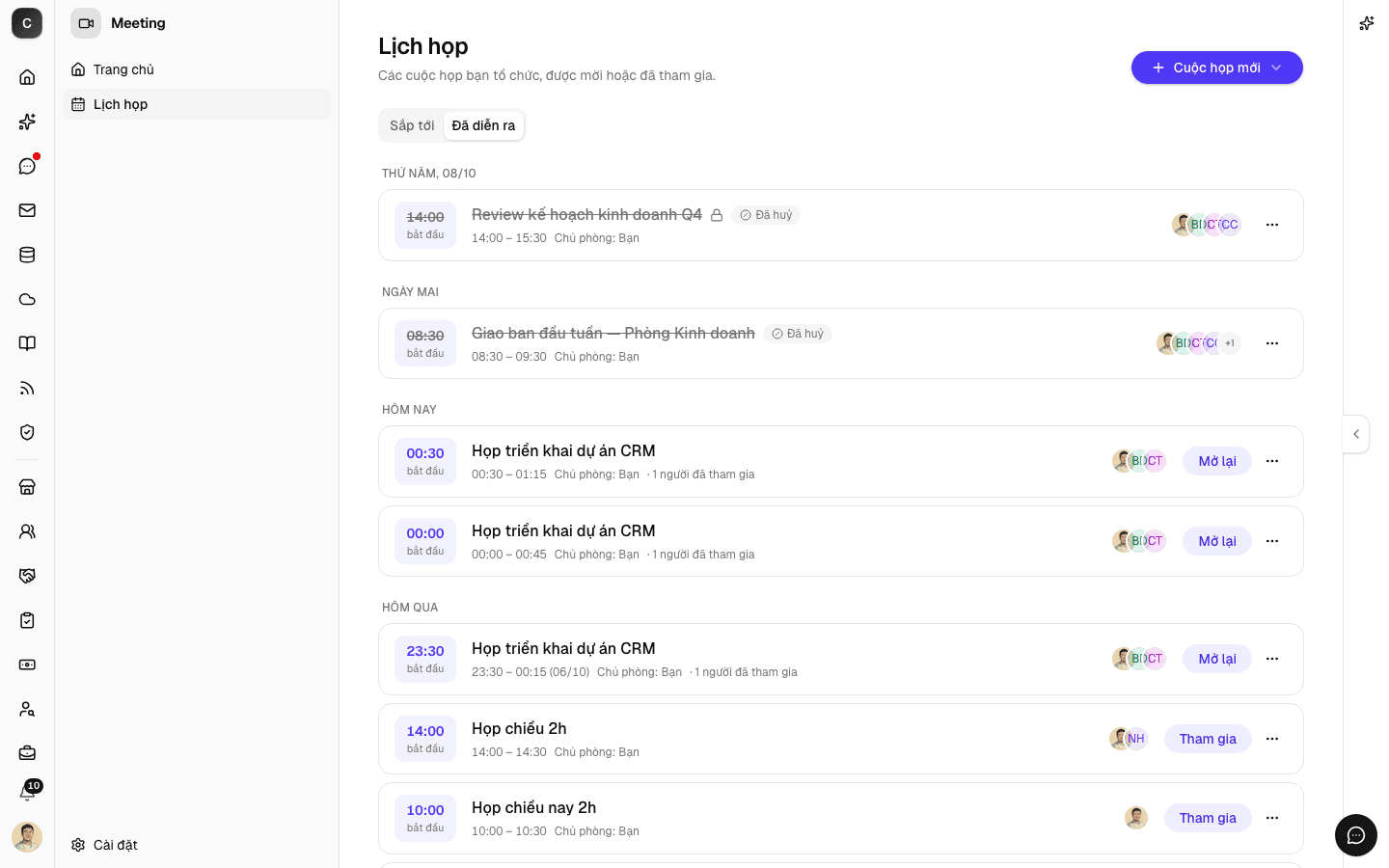Open the AI sparkle icon at top right

coord(1366,23)
